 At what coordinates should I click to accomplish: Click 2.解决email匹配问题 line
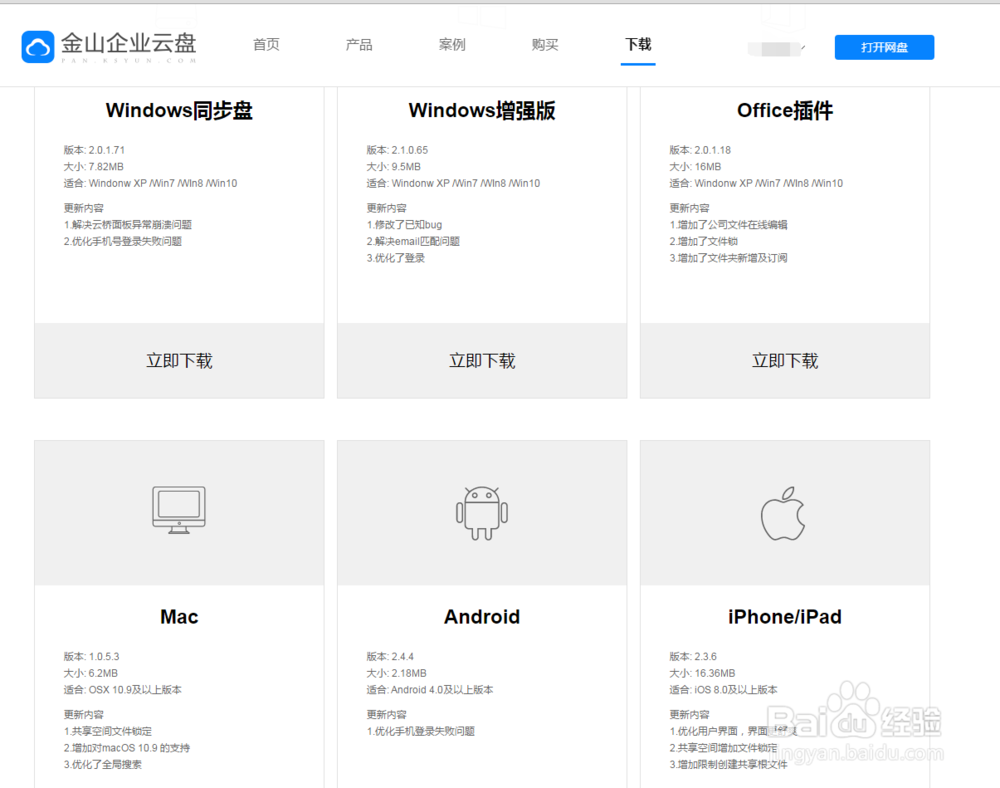click(413, 241)
